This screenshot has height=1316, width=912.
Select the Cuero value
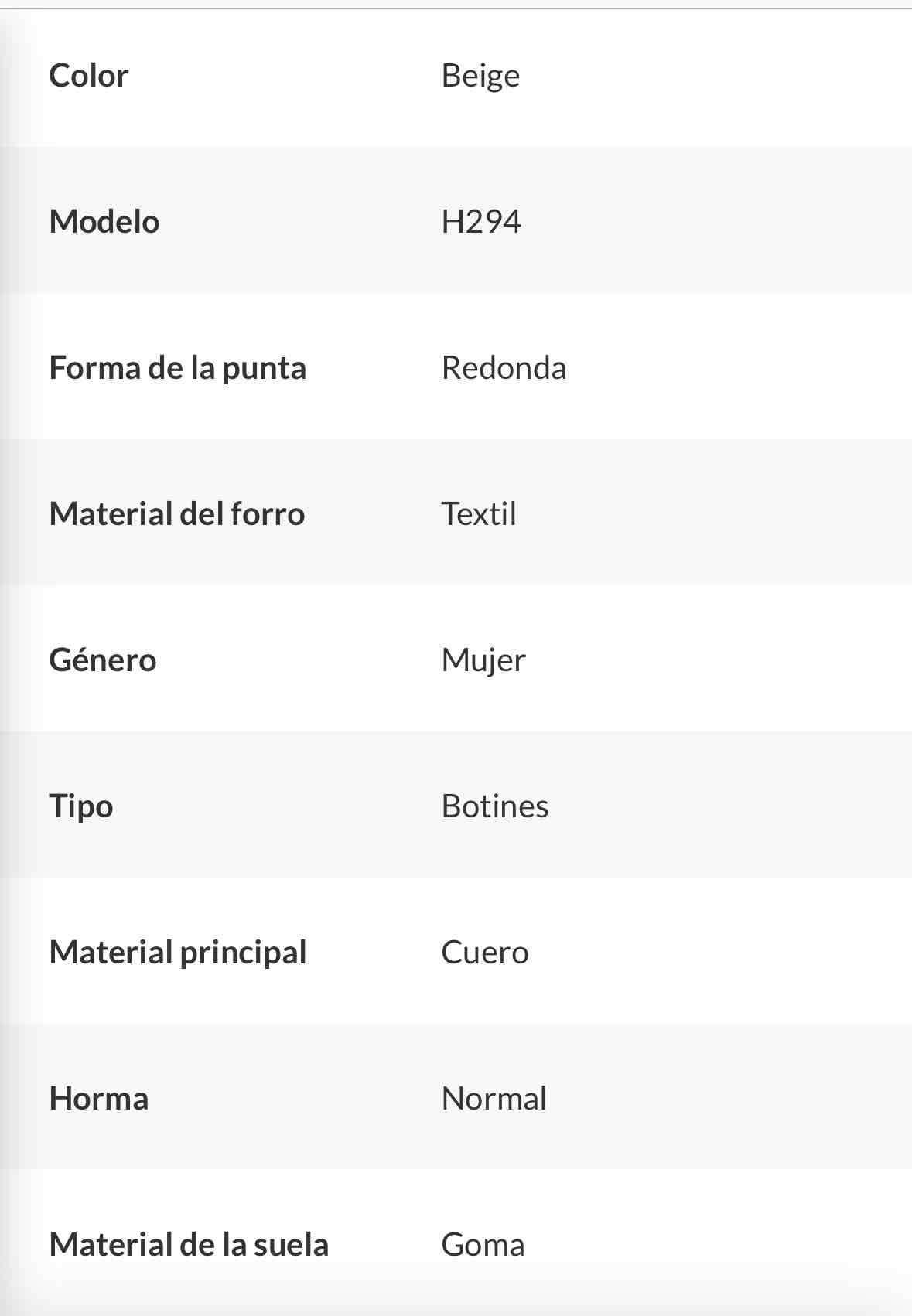click(x=485, y=953)
